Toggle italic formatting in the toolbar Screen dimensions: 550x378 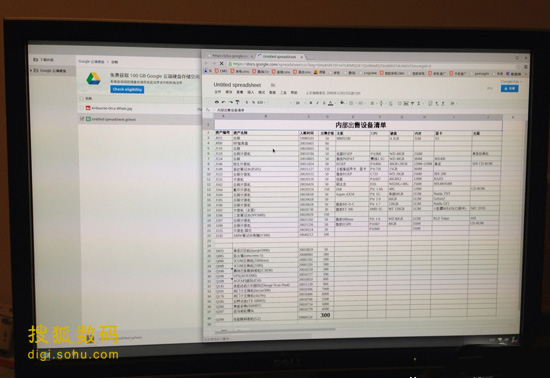[x=317, y=103]
